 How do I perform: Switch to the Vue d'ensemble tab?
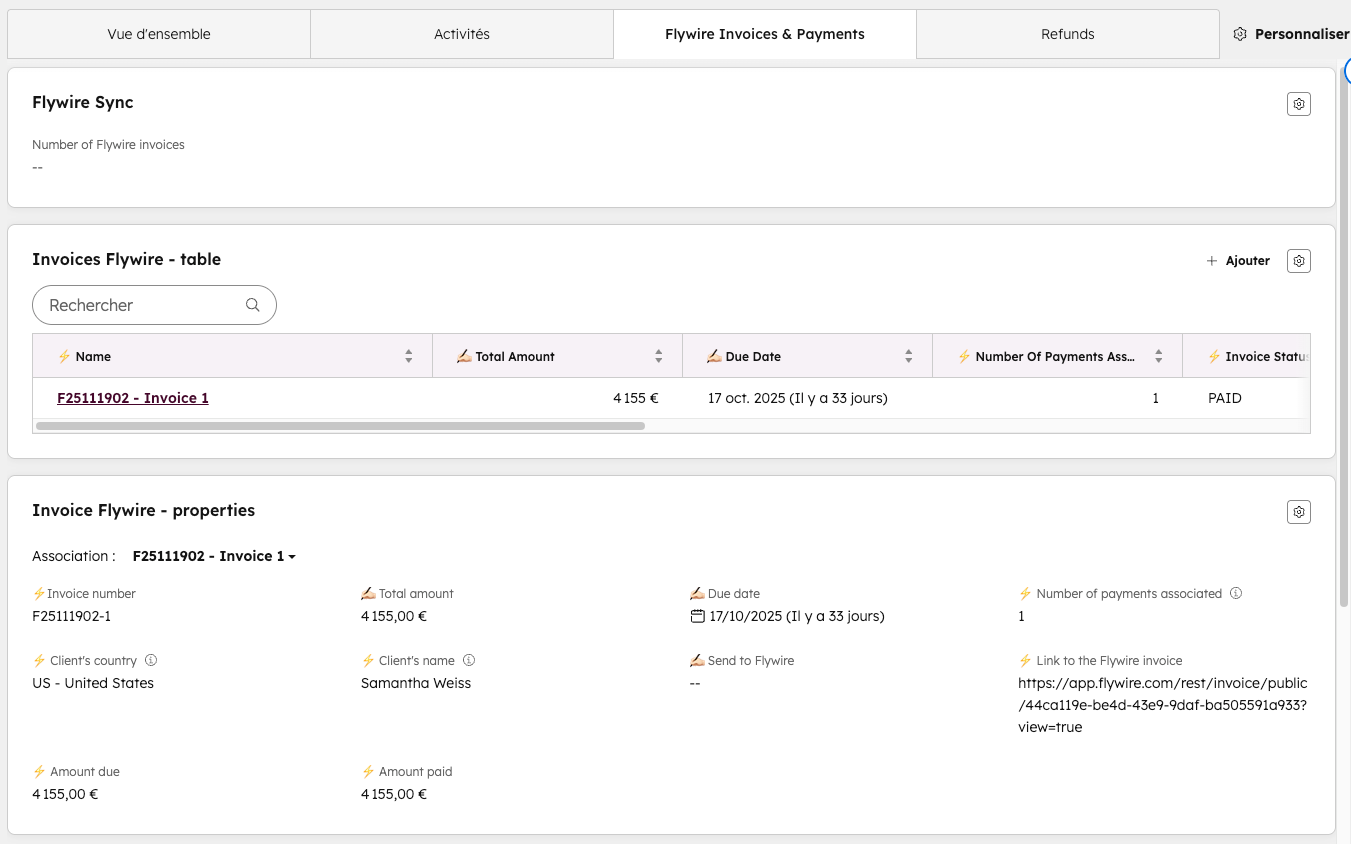(x=159, y=34)
